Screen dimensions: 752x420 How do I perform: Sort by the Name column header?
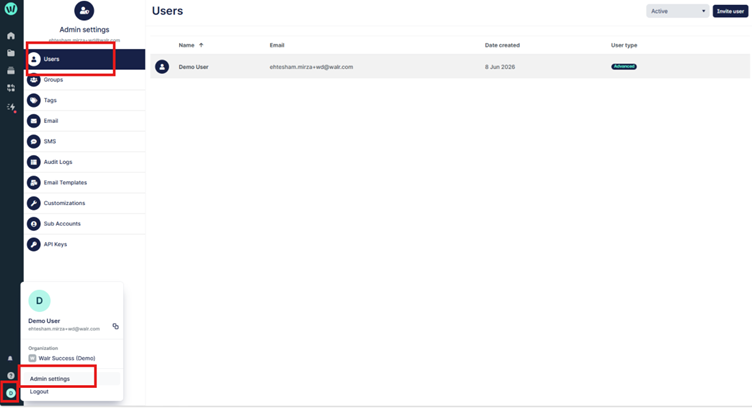[x=187, y=45]
